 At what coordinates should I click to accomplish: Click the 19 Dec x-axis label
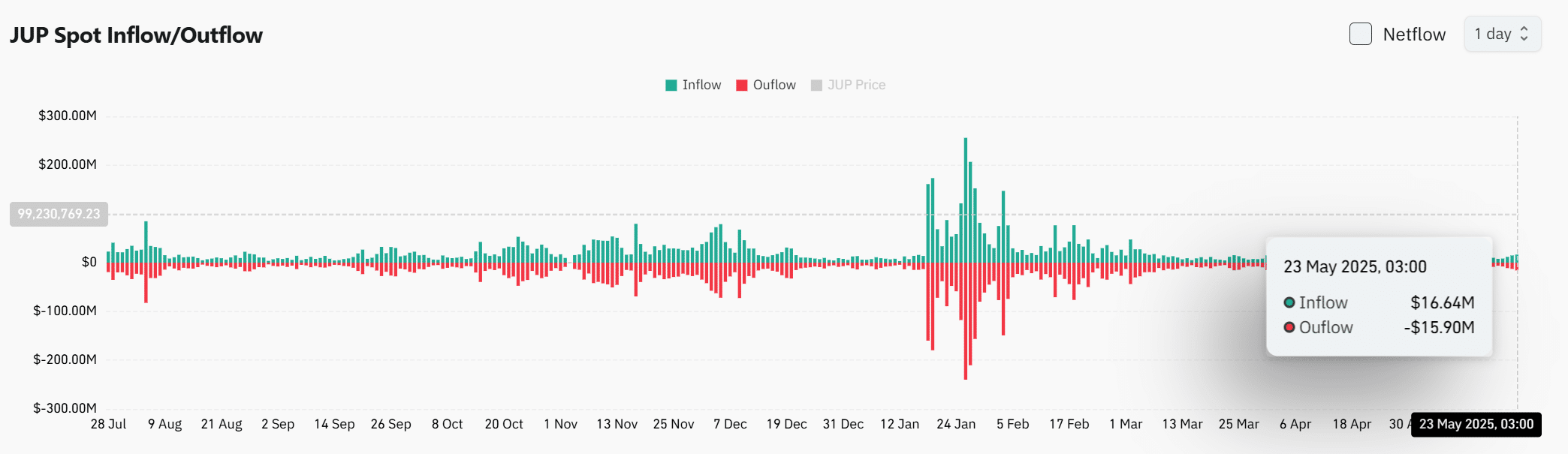click(786, 424)
